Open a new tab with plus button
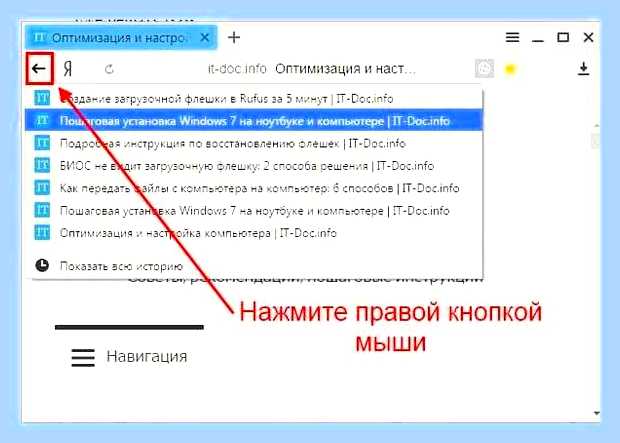This screenshot has height=443, width=620. point(234,38)
